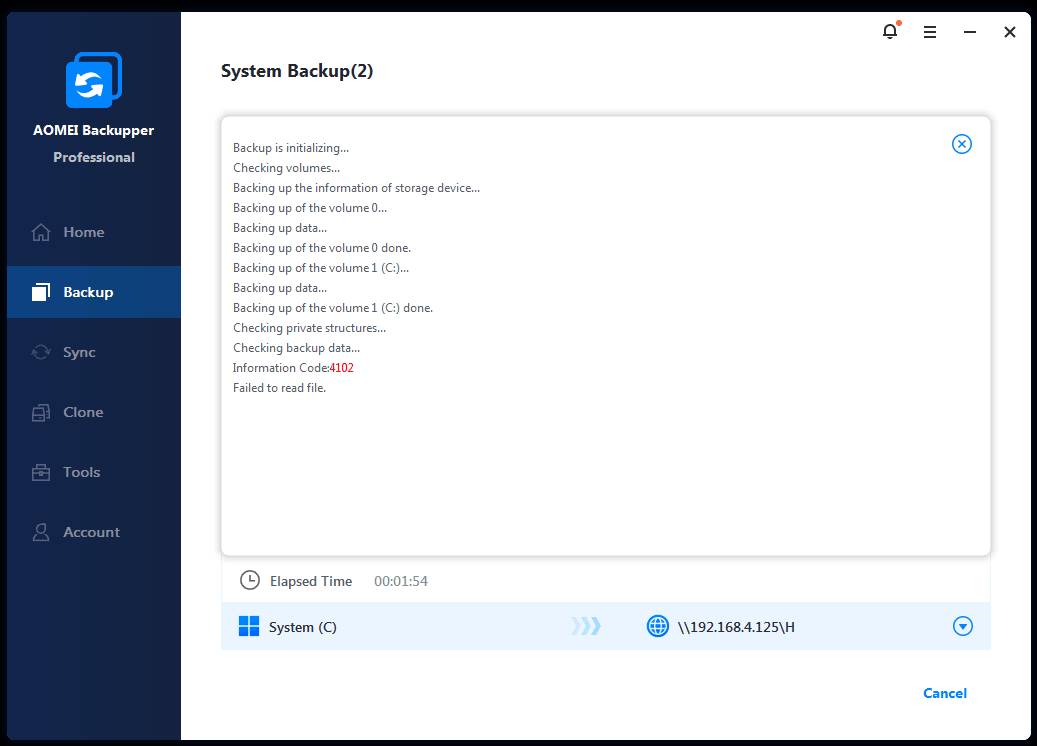Close the backup log panel
This screenshot has height=746, width=1037.
tap(961, 144)
